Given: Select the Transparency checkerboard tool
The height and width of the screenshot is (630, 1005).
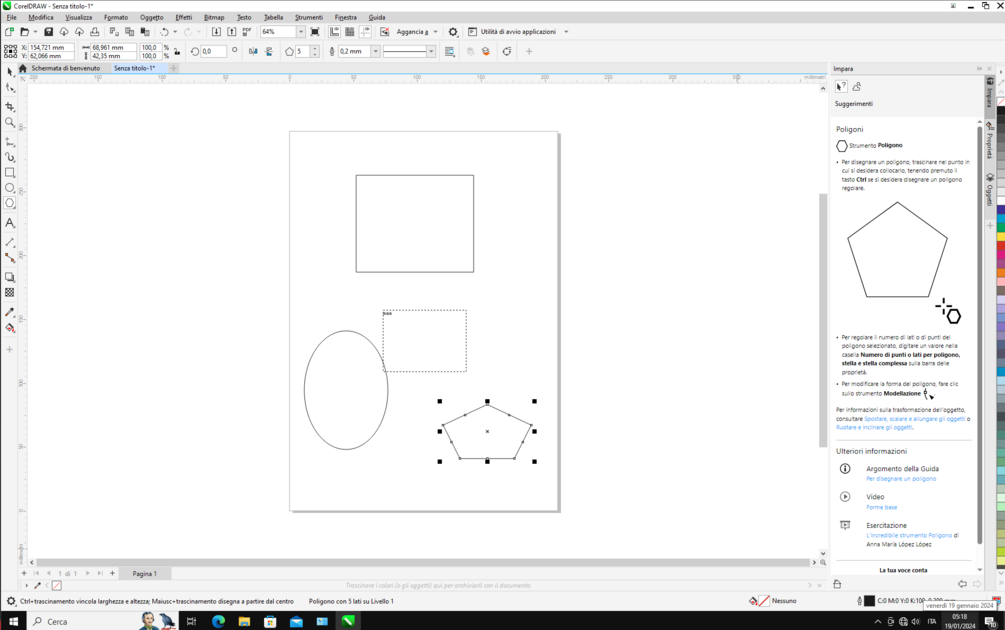Looking at the screenshot, I should point(10,292).
